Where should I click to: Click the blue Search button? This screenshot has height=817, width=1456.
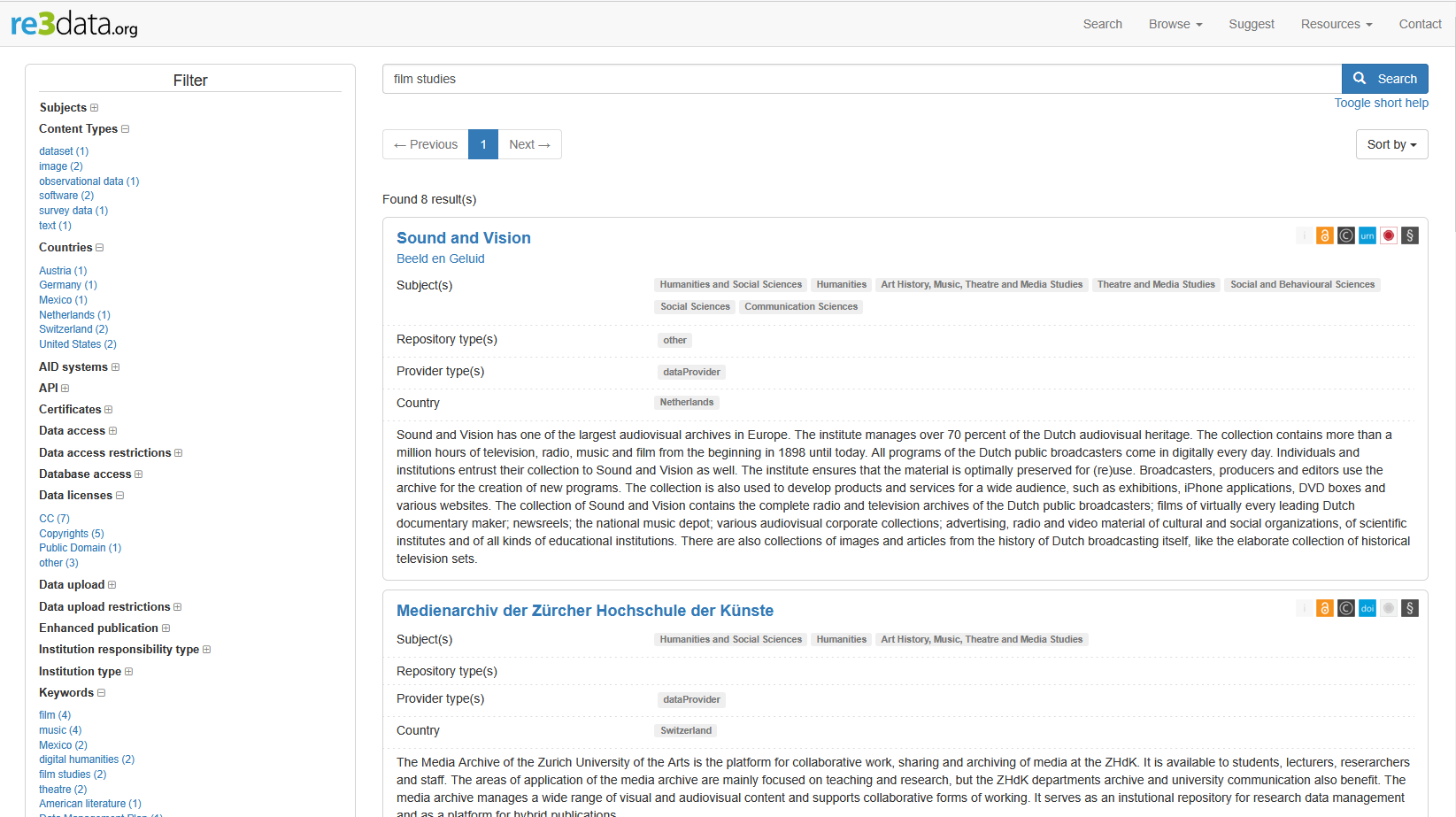(x=1384, y=79)
